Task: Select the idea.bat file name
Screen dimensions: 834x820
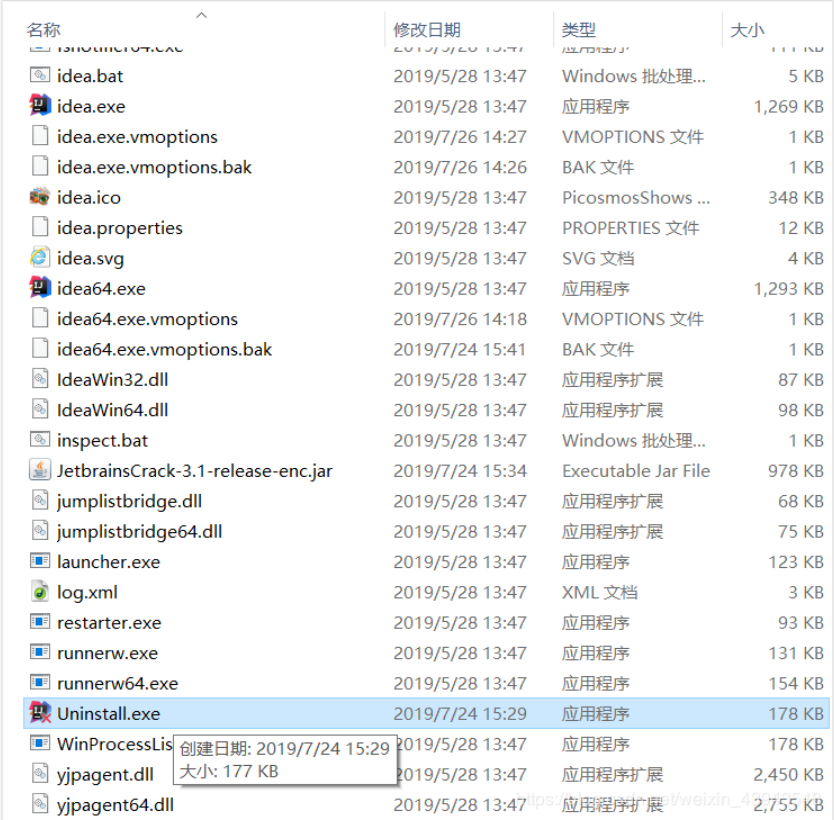Action: point(90,76)
